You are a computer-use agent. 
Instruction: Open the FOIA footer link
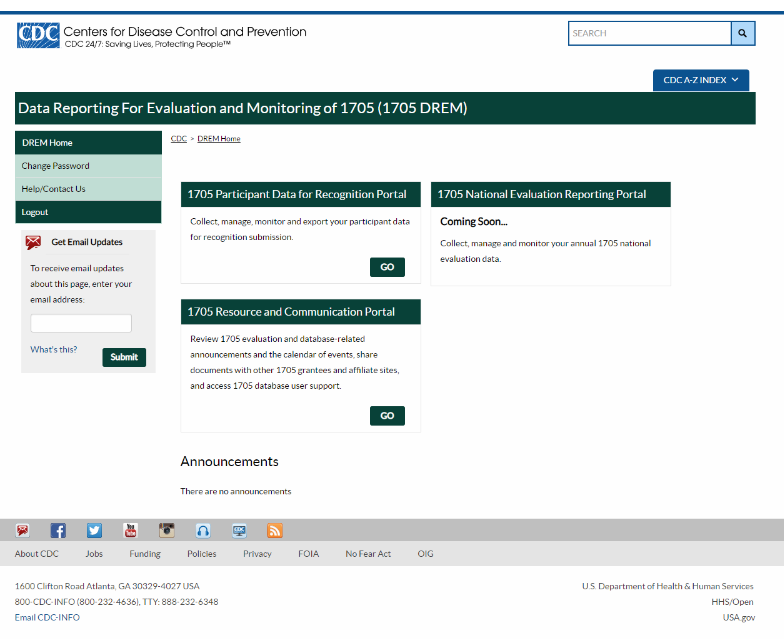(308, 554)
